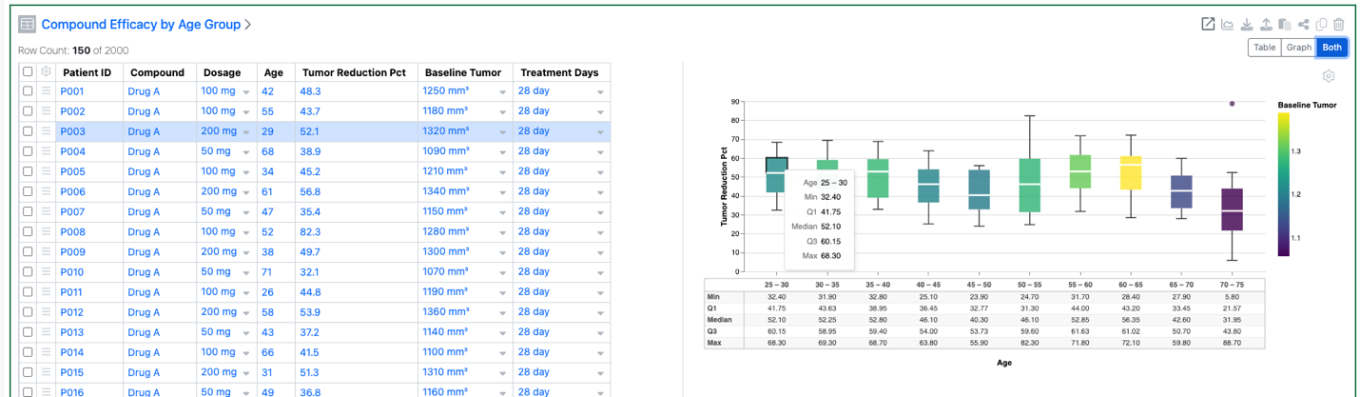Click row handle icon for P010
This screenshot has height=397, width=1360.
tap(46, 272)
